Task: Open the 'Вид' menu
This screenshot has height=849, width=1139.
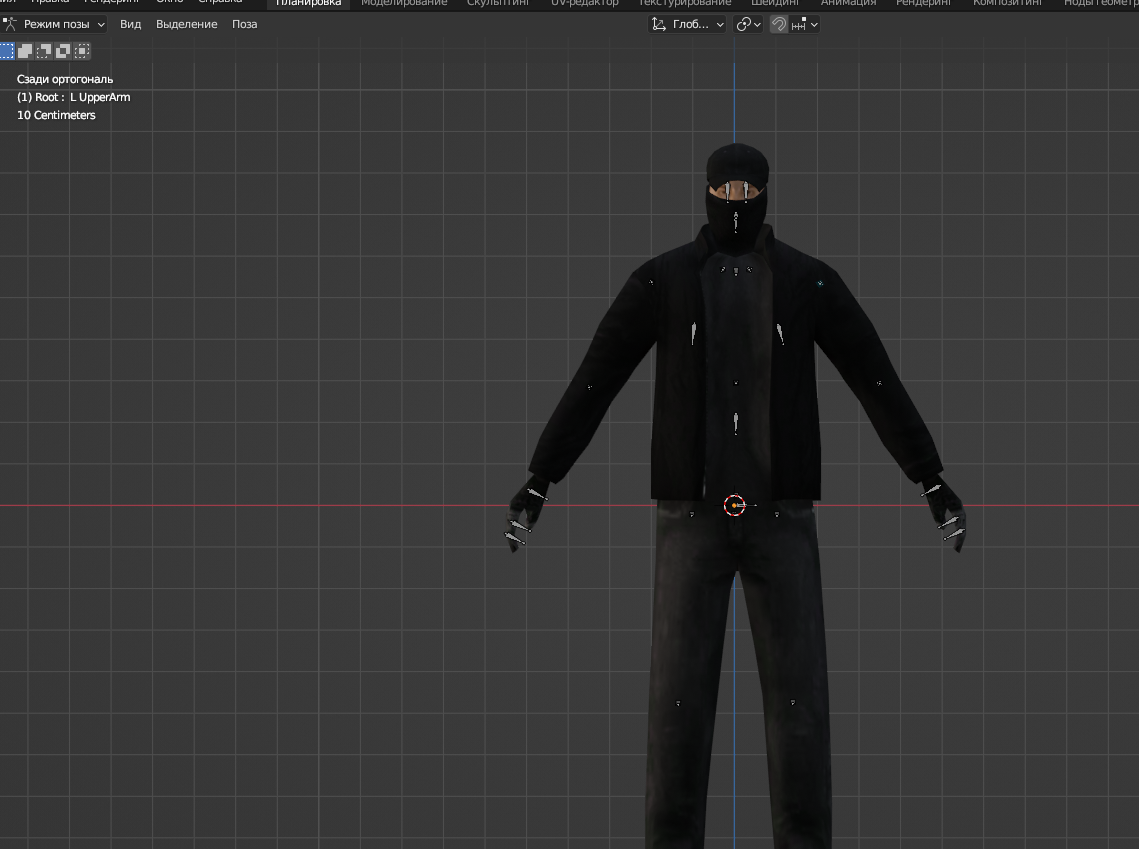Action: pyautogui.click(x=131, y=24)
